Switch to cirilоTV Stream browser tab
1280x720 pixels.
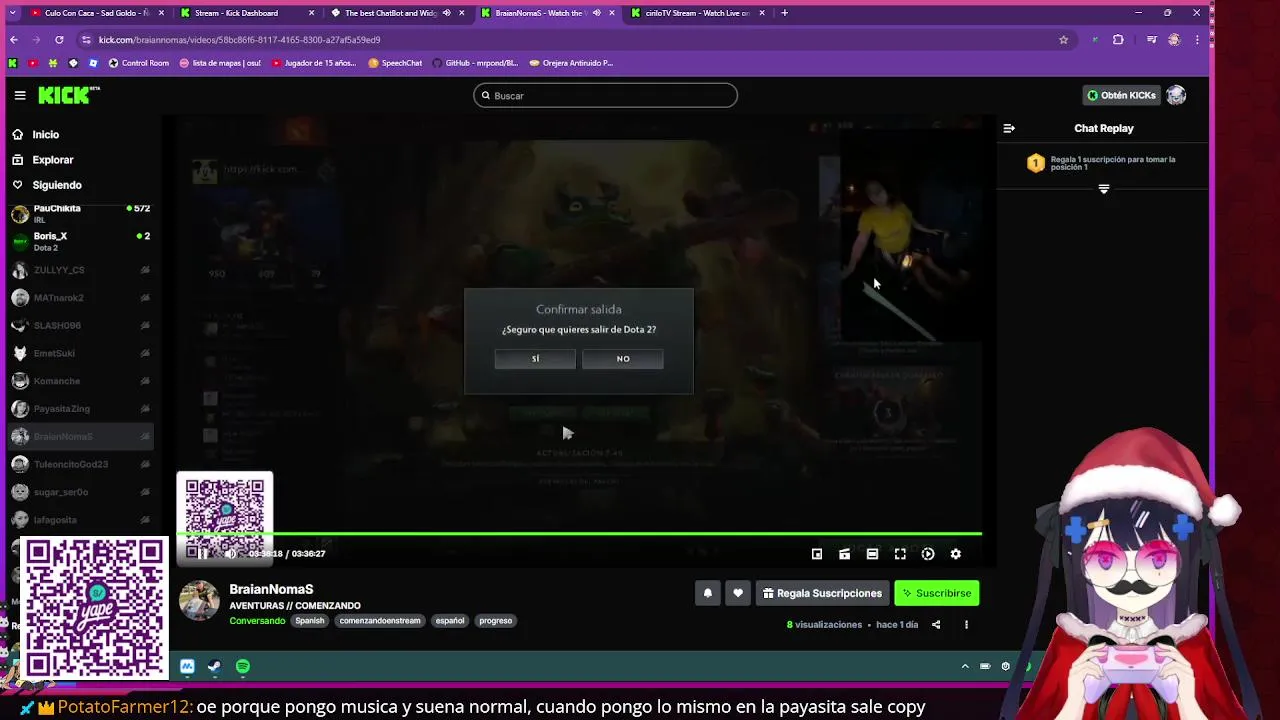(695, 13)
